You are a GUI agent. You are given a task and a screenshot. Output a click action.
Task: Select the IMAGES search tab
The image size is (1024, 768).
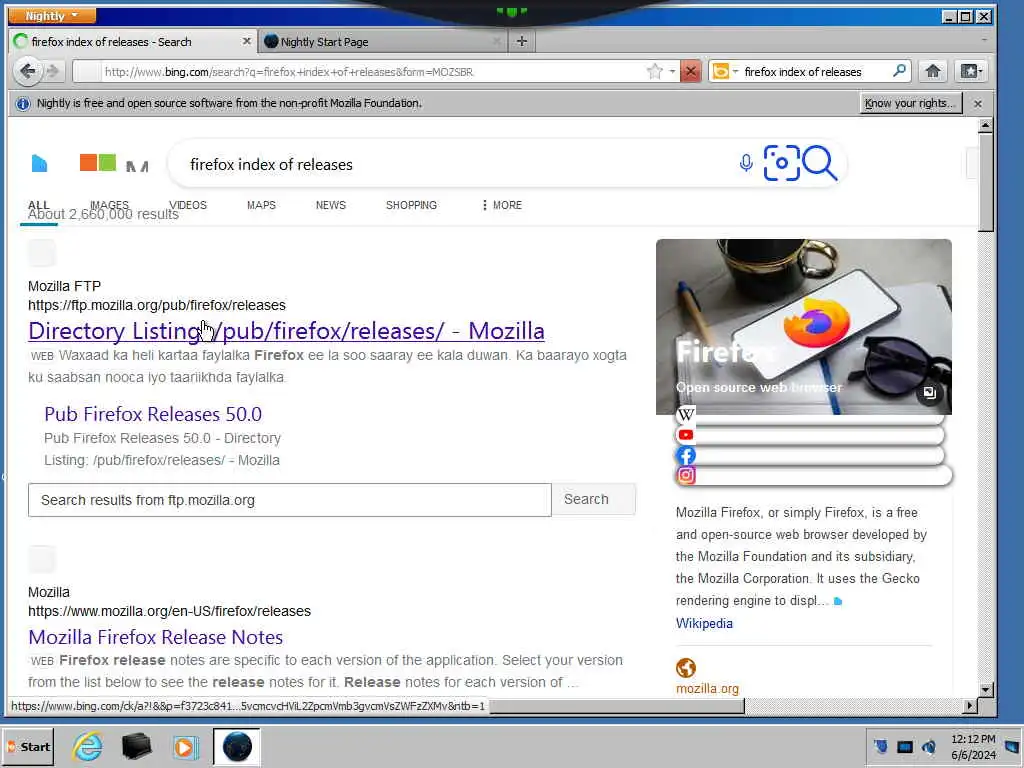tap(109, 205)
